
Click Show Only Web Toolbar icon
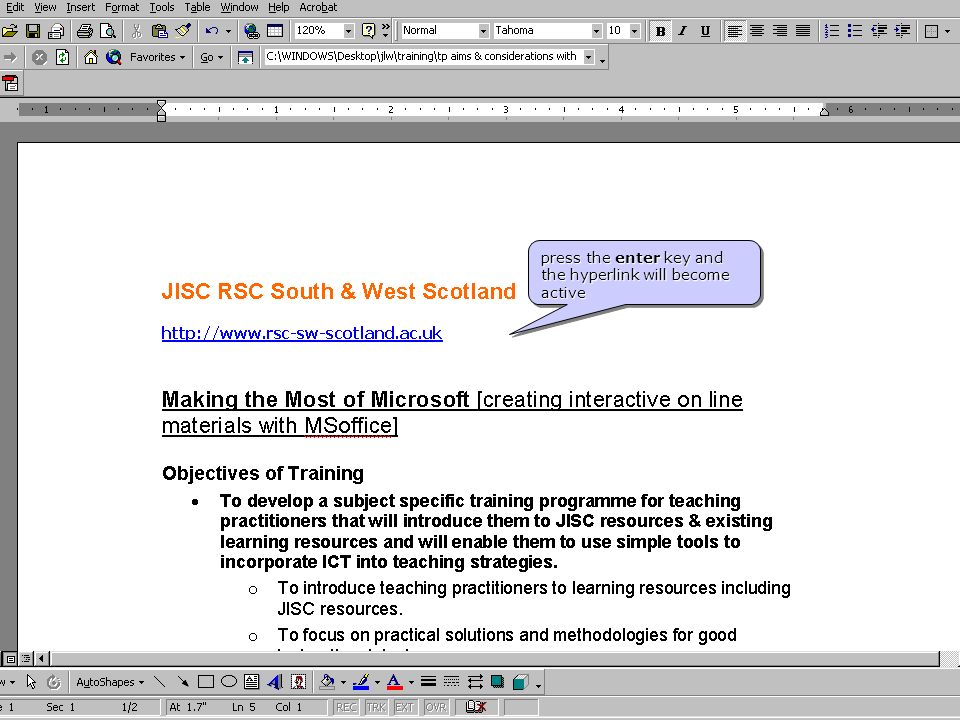coord(245,58)
